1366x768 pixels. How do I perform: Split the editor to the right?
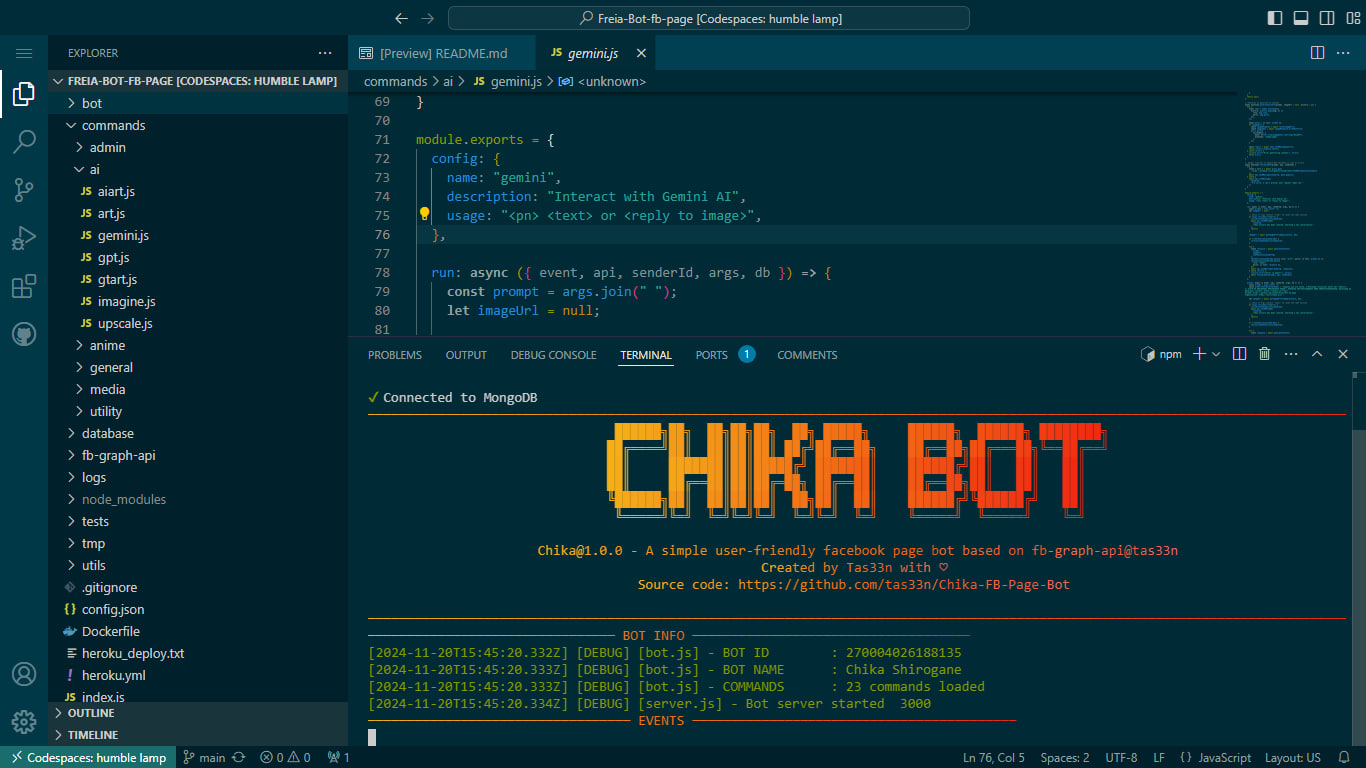pos(1317,53)
